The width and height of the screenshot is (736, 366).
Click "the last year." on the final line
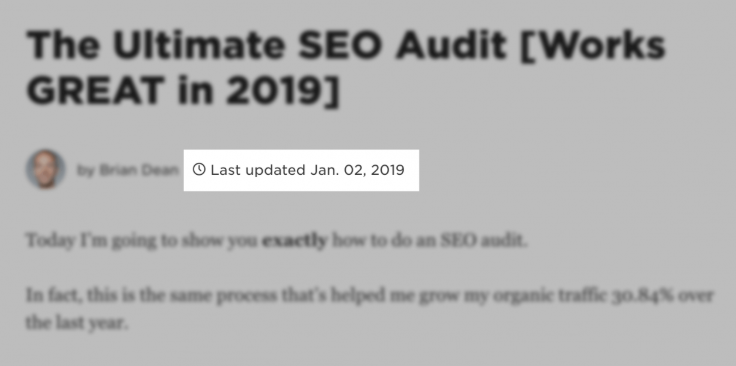click(77, 323)
